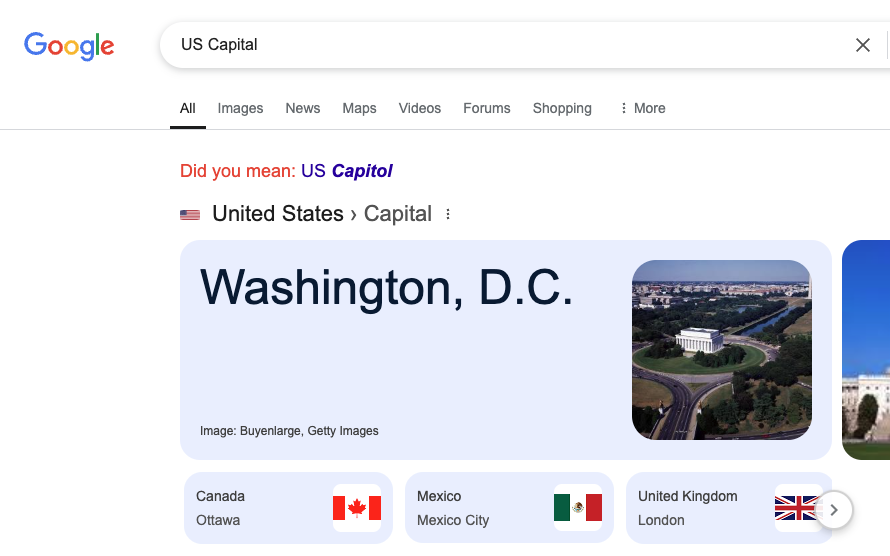The height and width of the screenshot is (556, 890).
Task: Click the United States flag icon
Action: [x=190, y=214]
